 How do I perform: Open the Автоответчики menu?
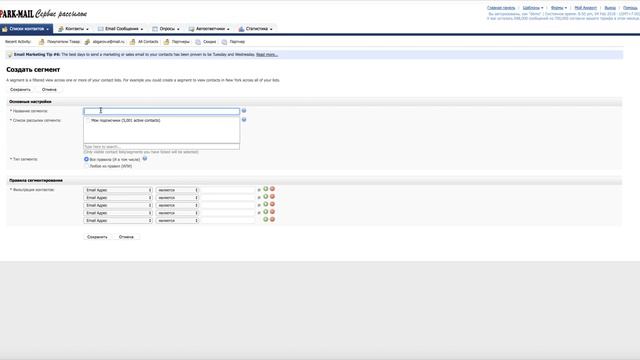[x=209, y=29]
